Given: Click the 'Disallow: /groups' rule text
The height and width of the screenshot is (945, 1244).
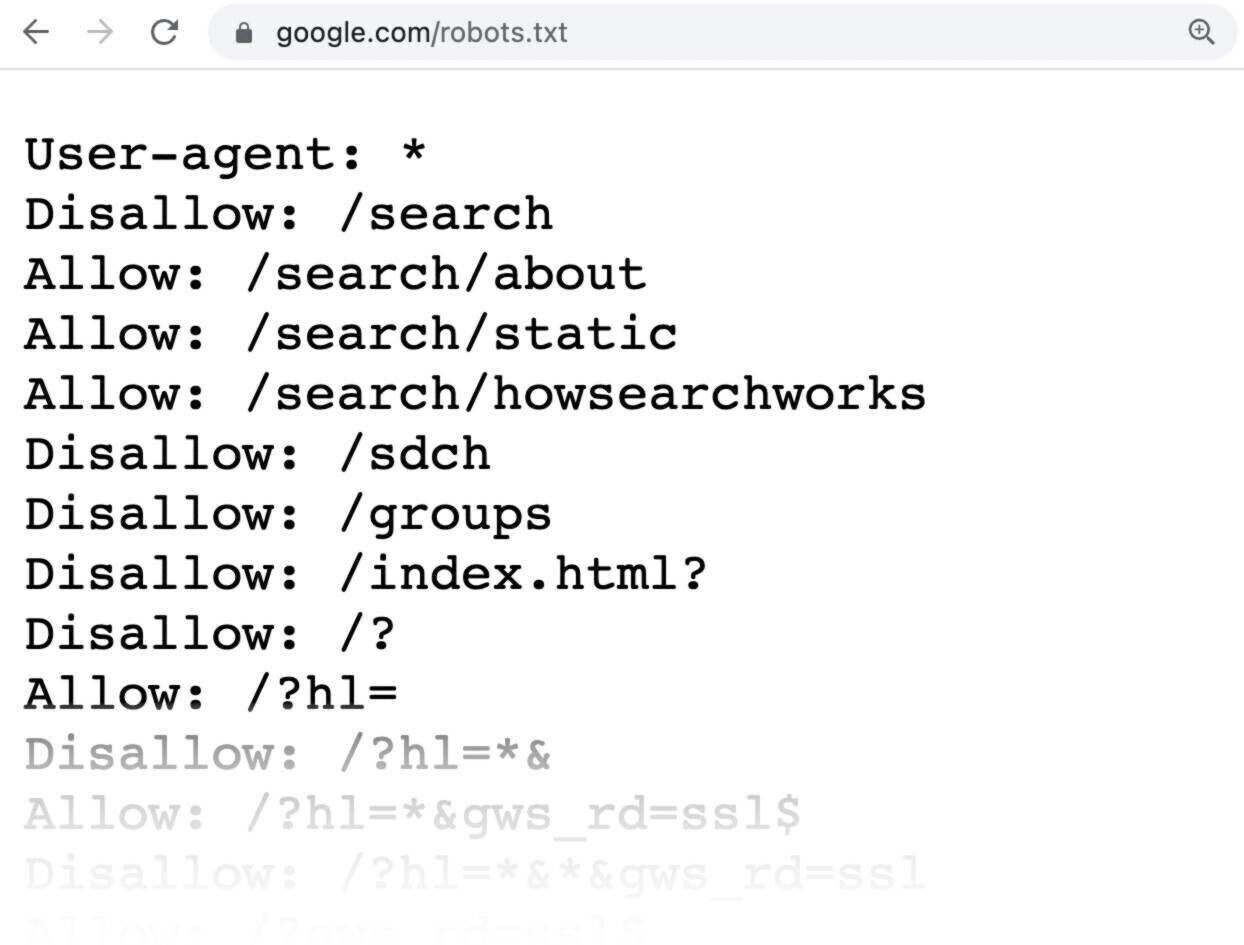Looking at the screenshot, I should pos(287,513).
